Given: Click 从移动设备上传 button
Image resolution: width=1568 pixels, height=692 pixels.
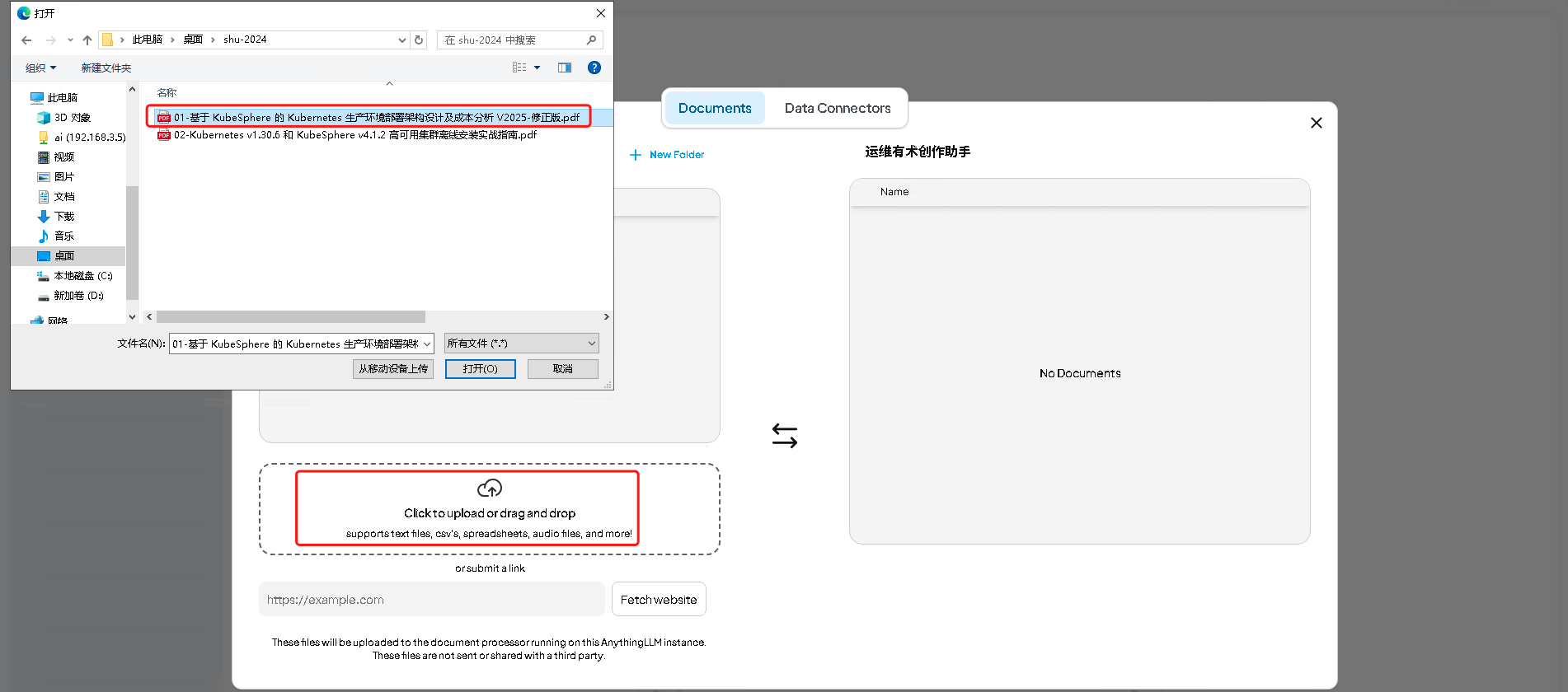Looking at the screenshot, I should (393, 369).
